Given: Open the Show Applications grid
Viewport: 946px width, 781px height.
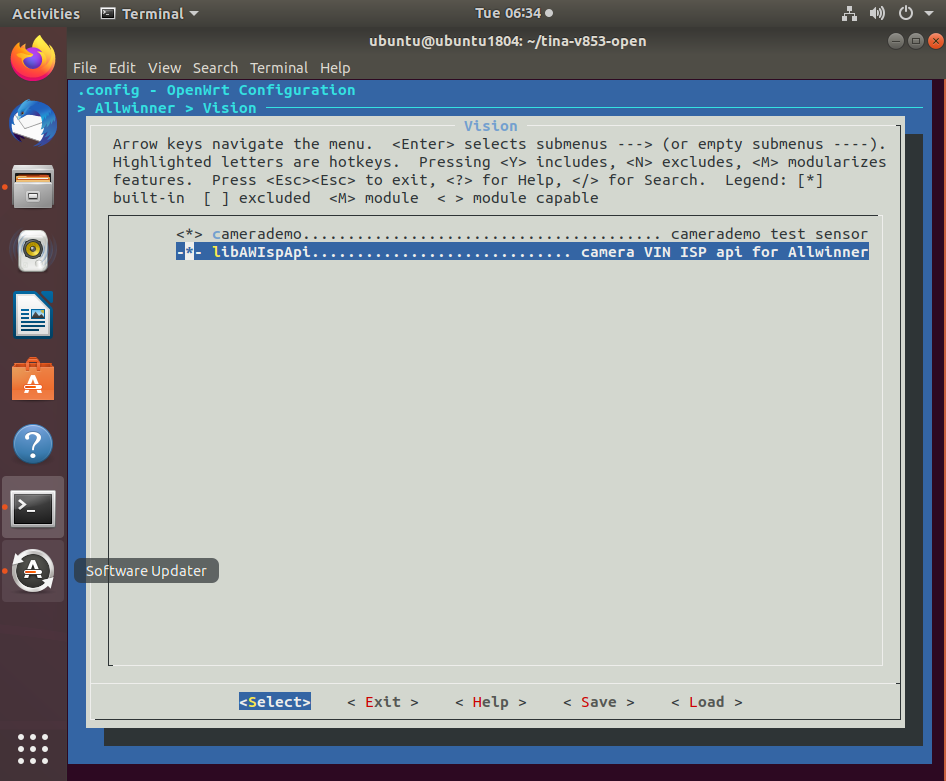Looking at the screenshot, I should 33,749.
